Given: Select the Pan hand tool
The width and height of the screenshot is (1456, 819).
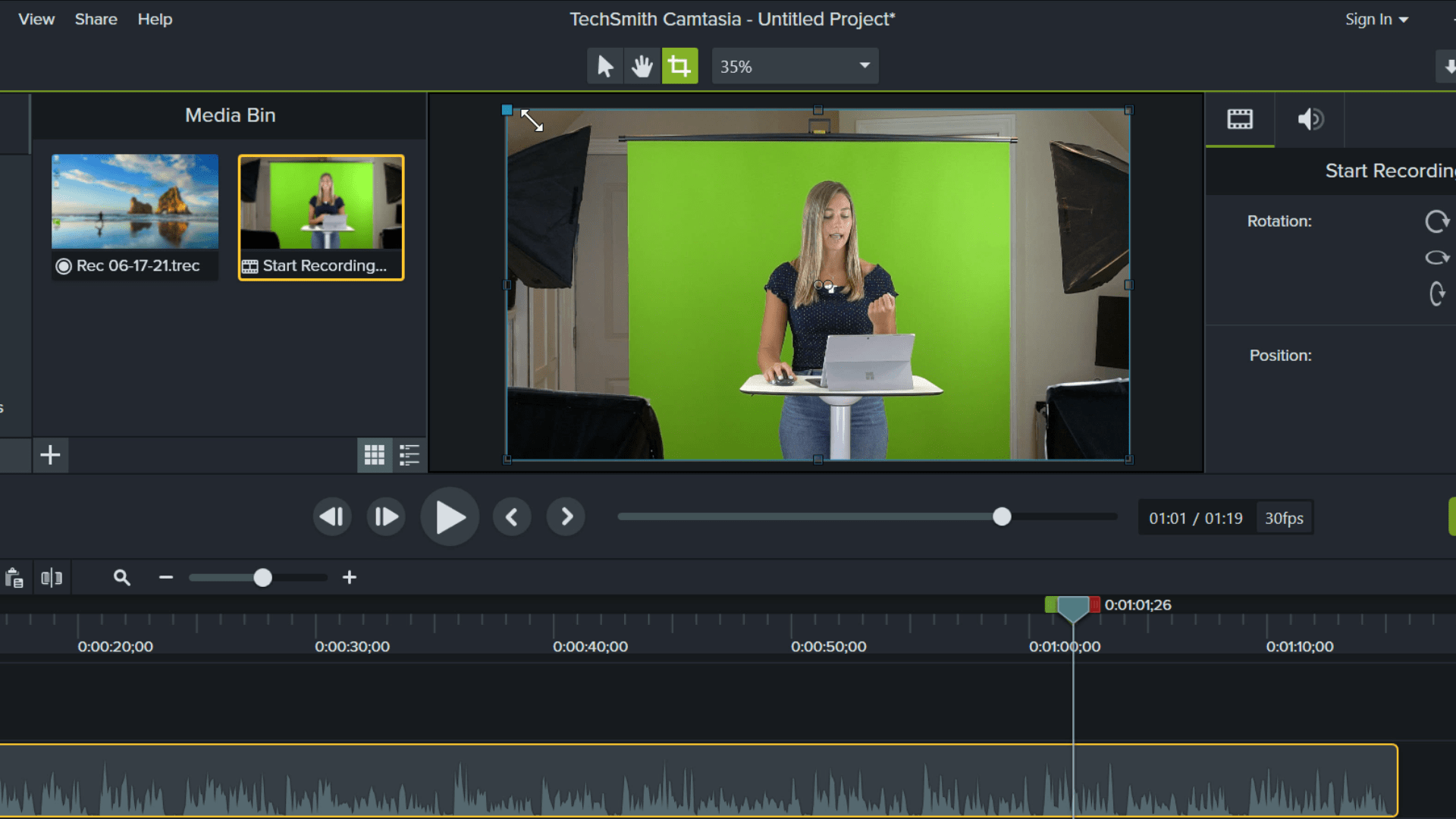Looking at the screenshot, I should point(642,67).
